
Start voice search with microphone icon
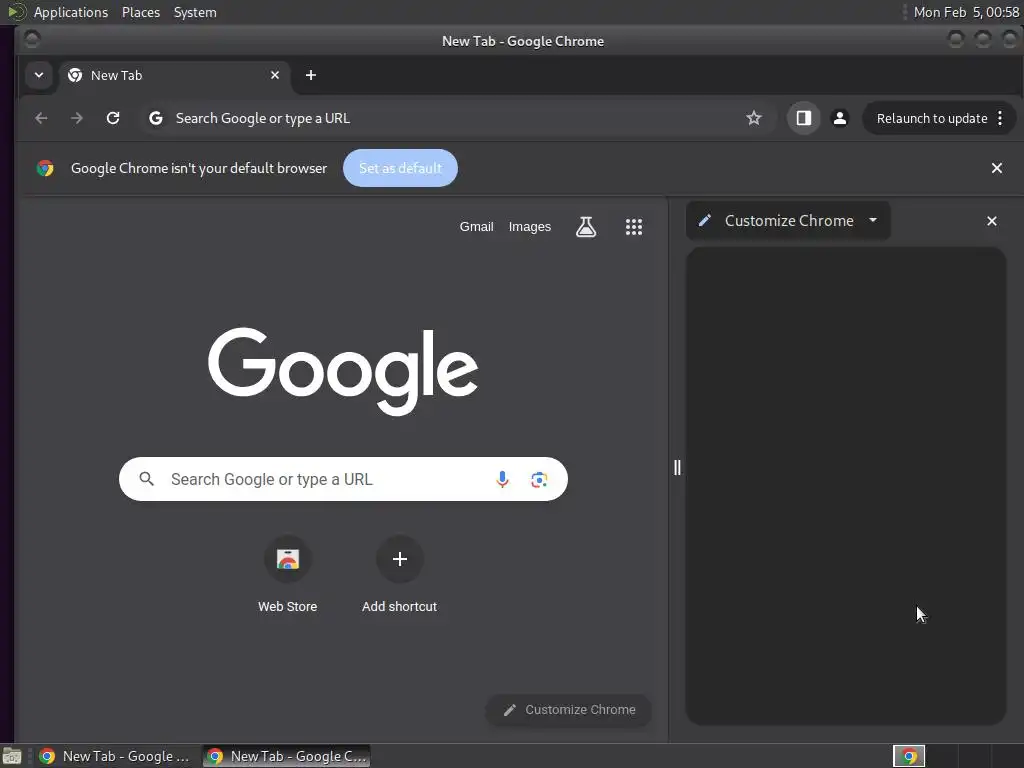502,479
